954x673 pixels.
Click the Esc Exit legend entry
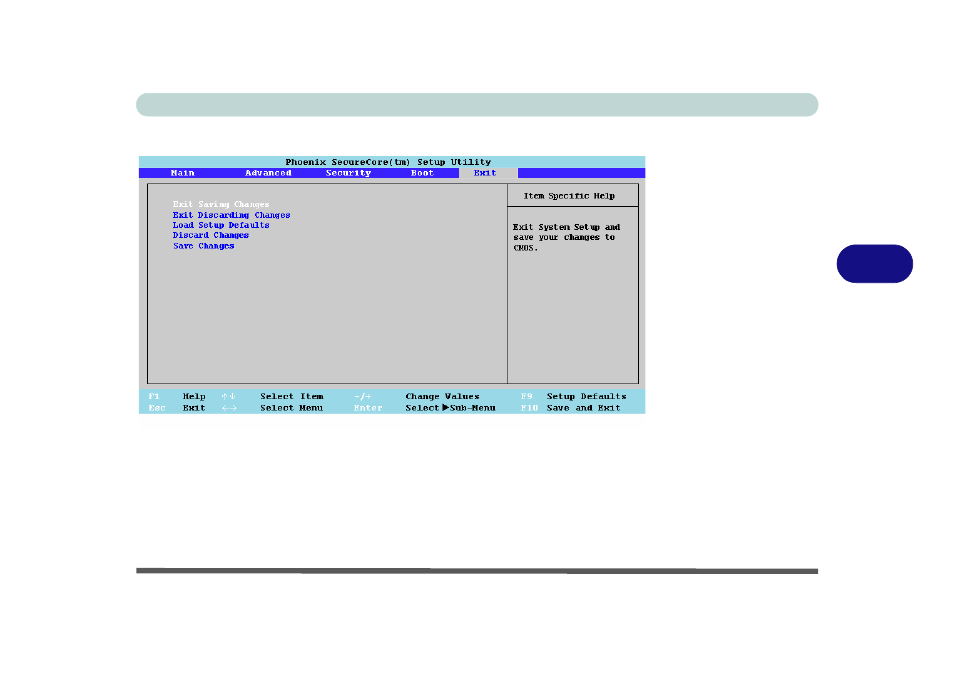[x=177, y=408]
